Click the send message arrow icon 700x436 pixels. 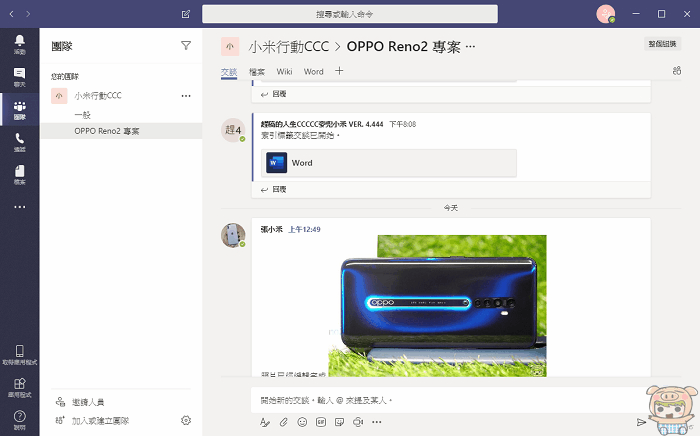(641, 422)
